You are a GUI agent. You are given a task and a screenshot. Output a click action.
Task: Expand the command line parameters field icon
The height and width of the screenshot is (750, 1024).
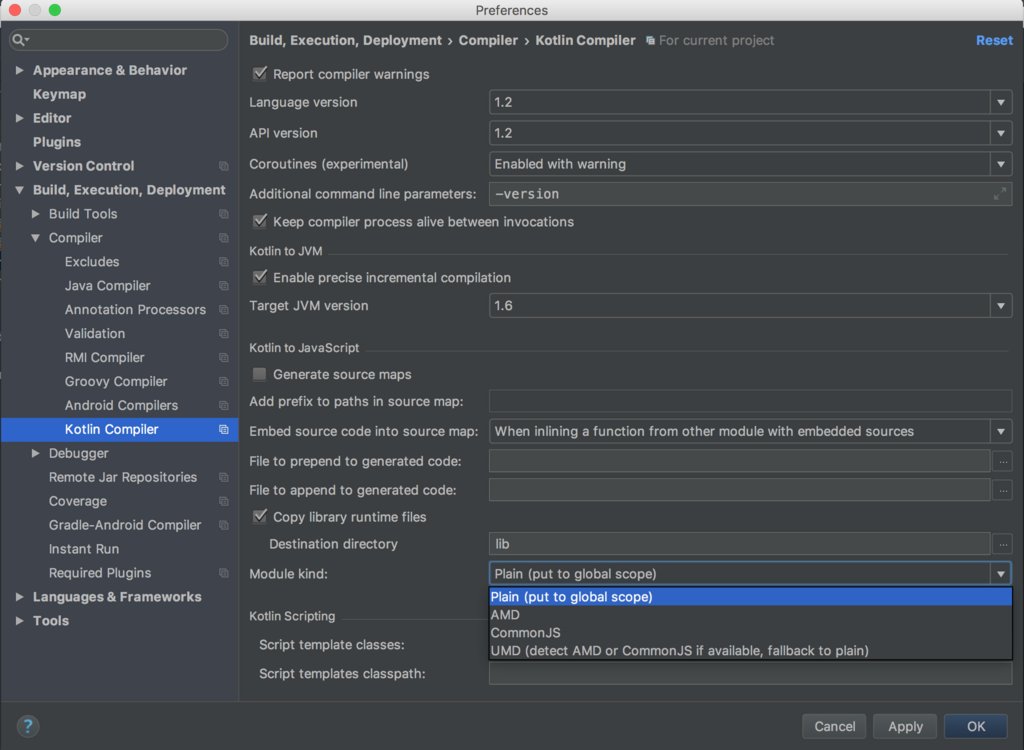click(1000, 194)
